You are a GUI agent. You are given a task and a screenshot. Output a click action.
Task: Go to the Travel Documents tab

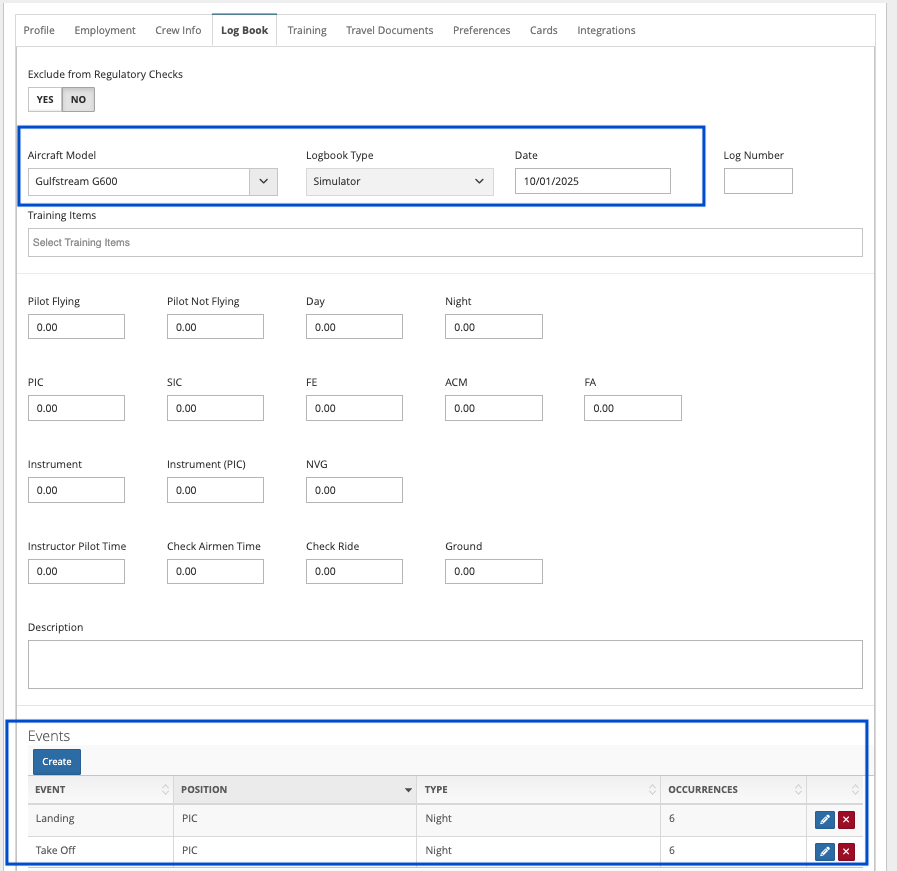coord(389,30)
